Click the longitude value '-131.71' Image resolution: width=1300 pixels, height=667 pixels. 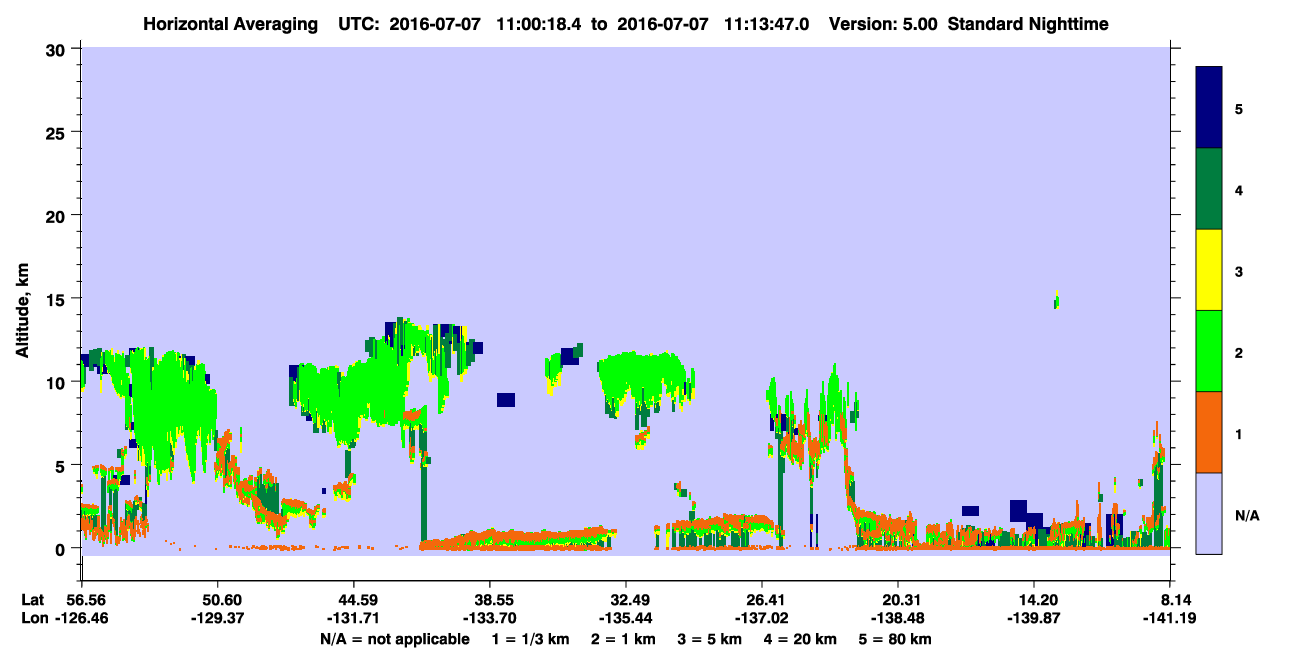point(353,619)
